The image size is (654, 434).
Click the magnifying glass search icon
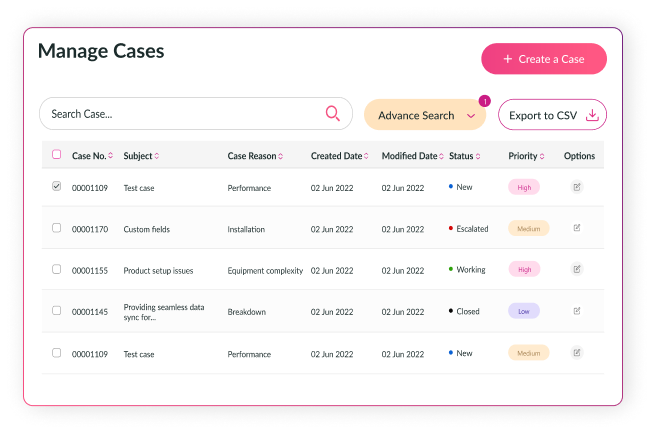click(333, 114)
